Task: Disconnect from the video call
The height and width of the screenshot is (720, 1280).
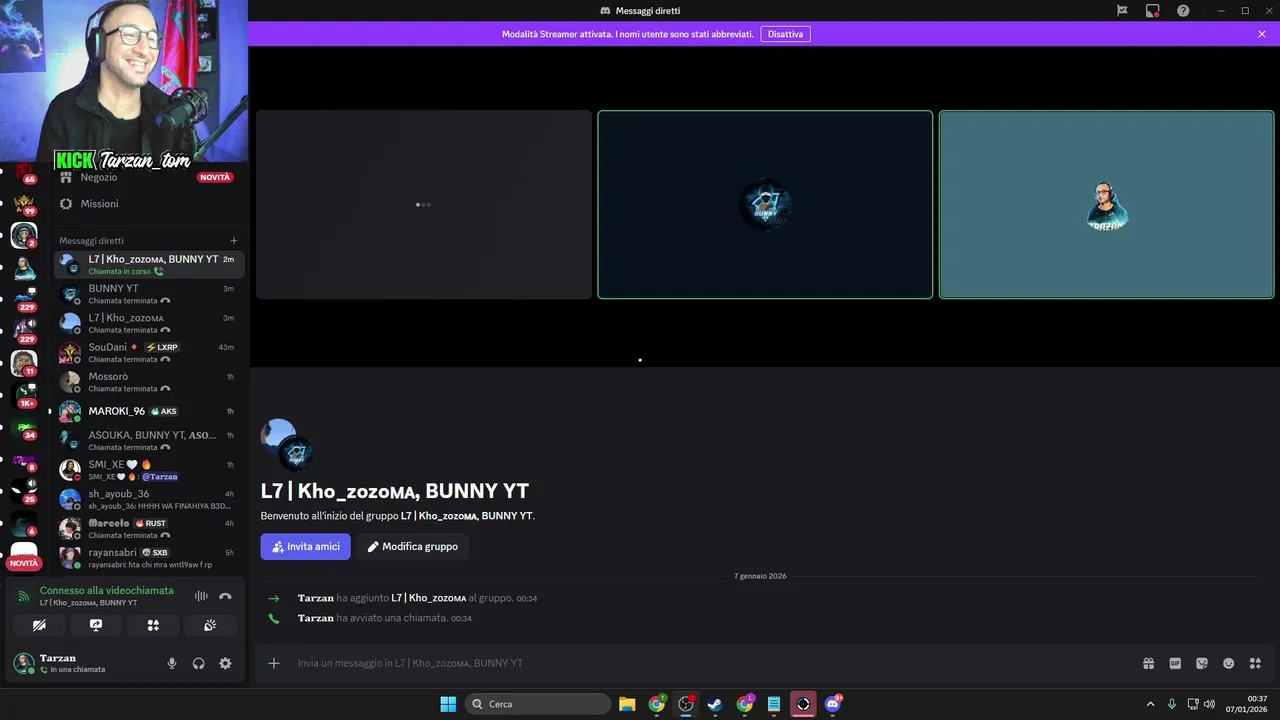Action: [x=225, y=596]
